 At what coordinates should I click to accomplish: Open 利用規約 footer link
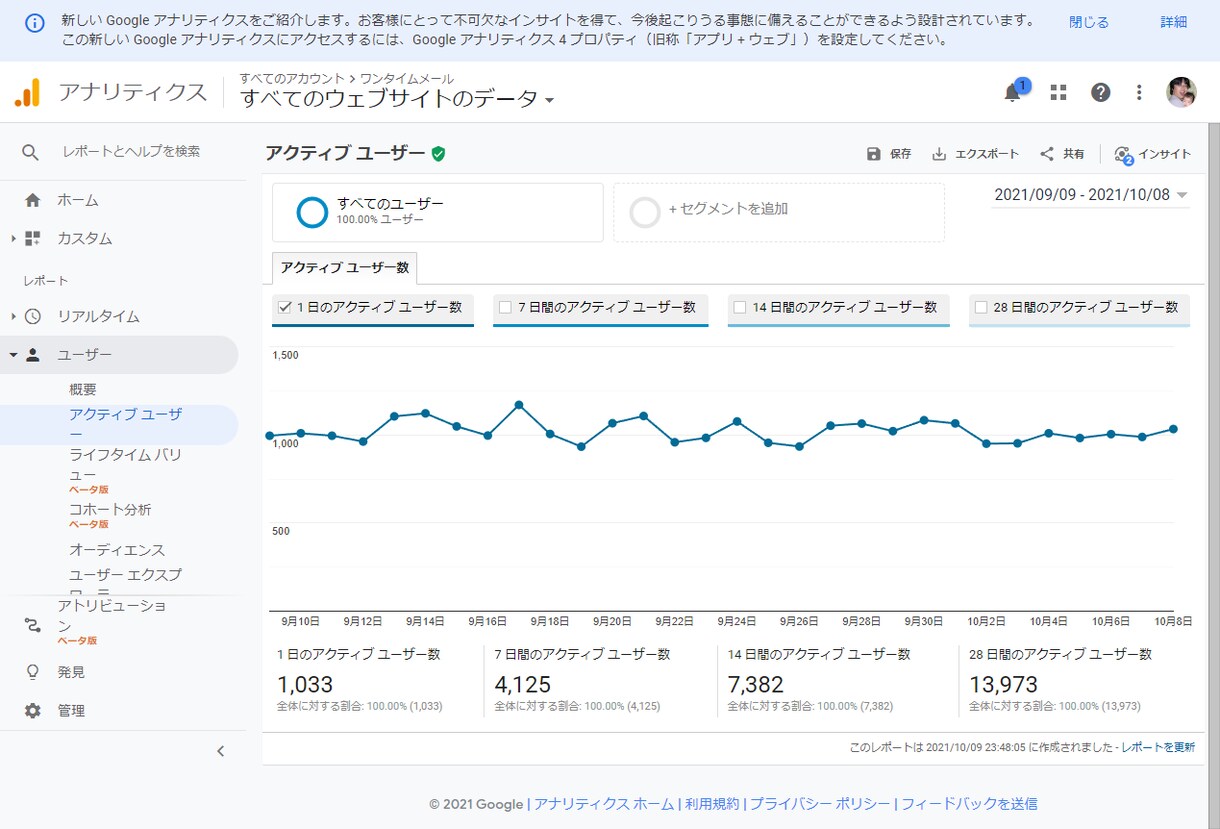(712, 804)
